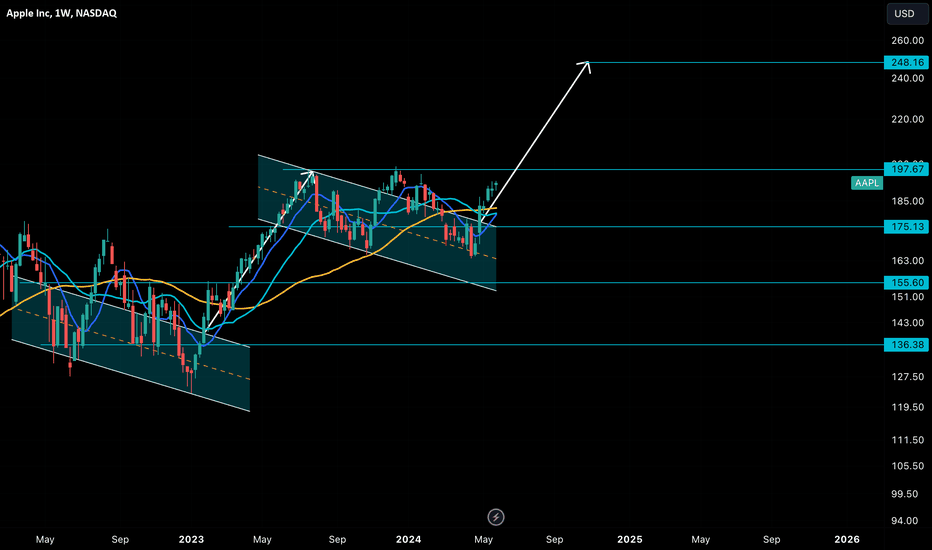Click the AAPL symbol label
This screenshot has height=550, width=932.
(867, 183)
